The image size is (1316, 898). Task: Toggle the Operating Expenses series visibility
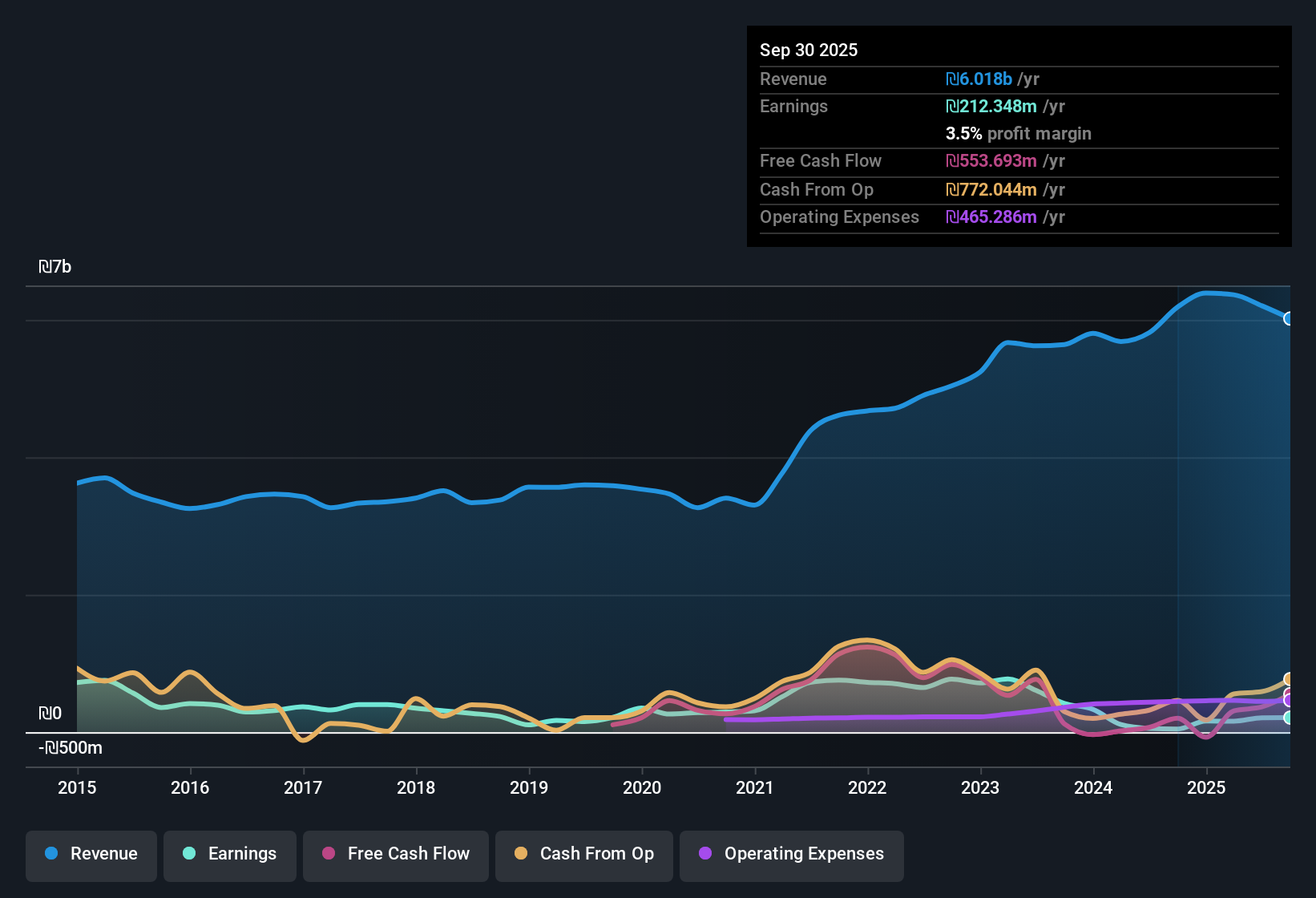click(x=791, y=856)
